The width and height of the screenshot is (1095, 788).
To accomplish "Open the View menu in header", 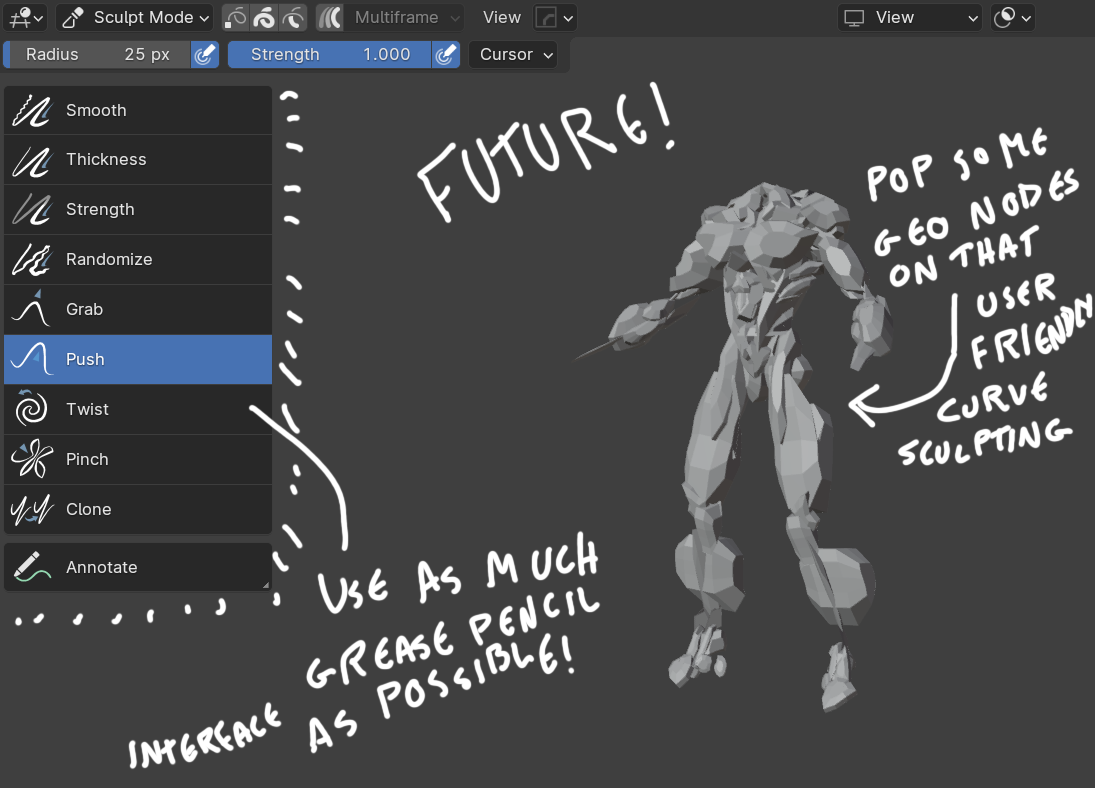I will coord(501,17).
